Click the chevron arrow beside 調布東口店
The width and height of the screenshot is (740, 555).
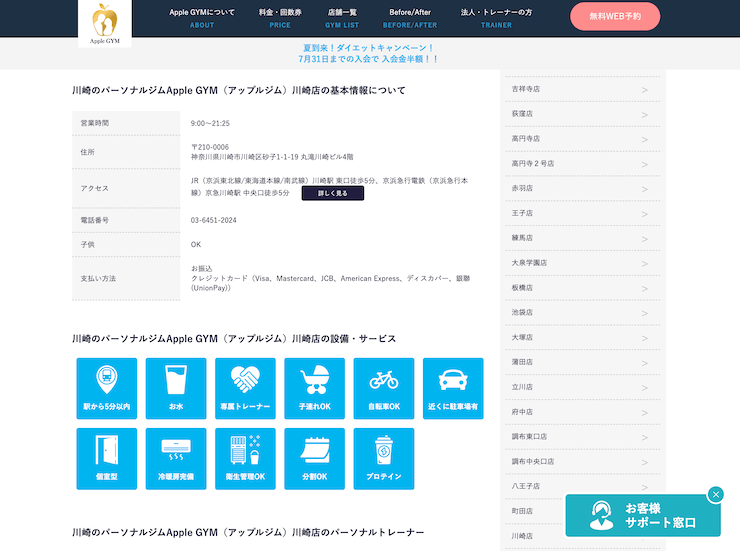tap(645, 437)
